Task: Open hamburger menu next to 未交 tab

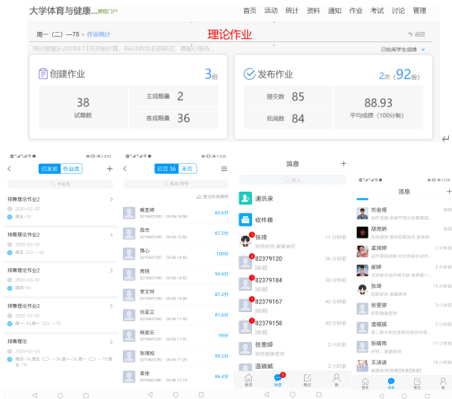Action: tap(224, 169)
